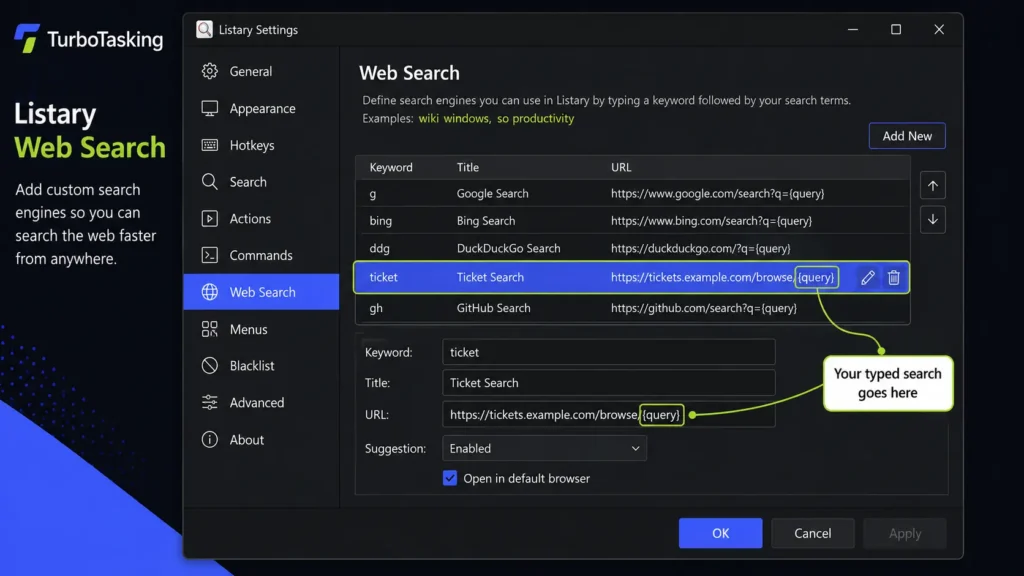The height and width of the screenshot is (576, 1024).
Task: Select the Commands terminal icon
Action: tap(210, 255)
